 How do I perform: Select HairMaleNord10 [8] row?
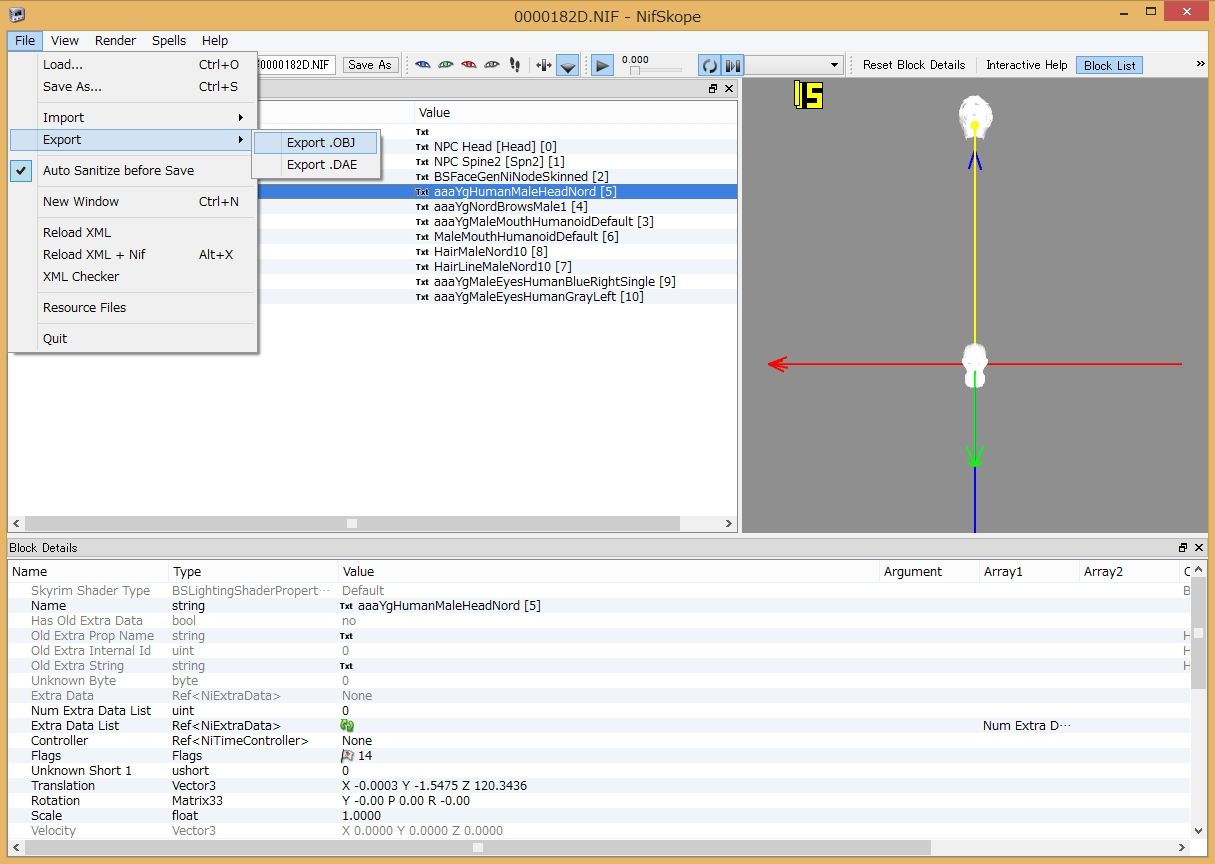(x=490, y=251)
